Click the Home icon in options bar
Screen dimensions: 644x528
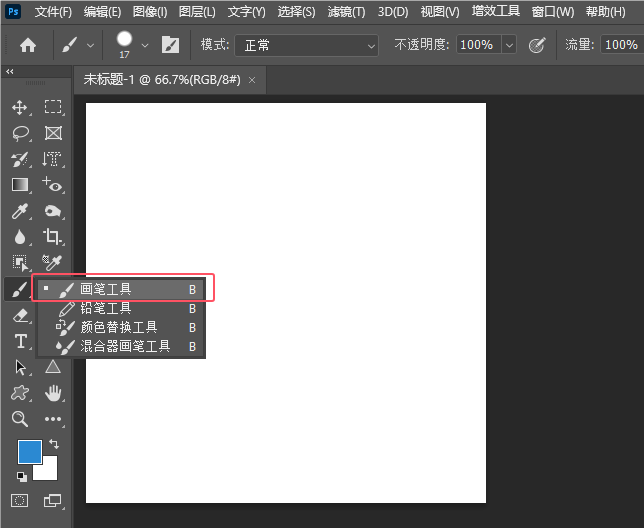[x=28, y=45]
